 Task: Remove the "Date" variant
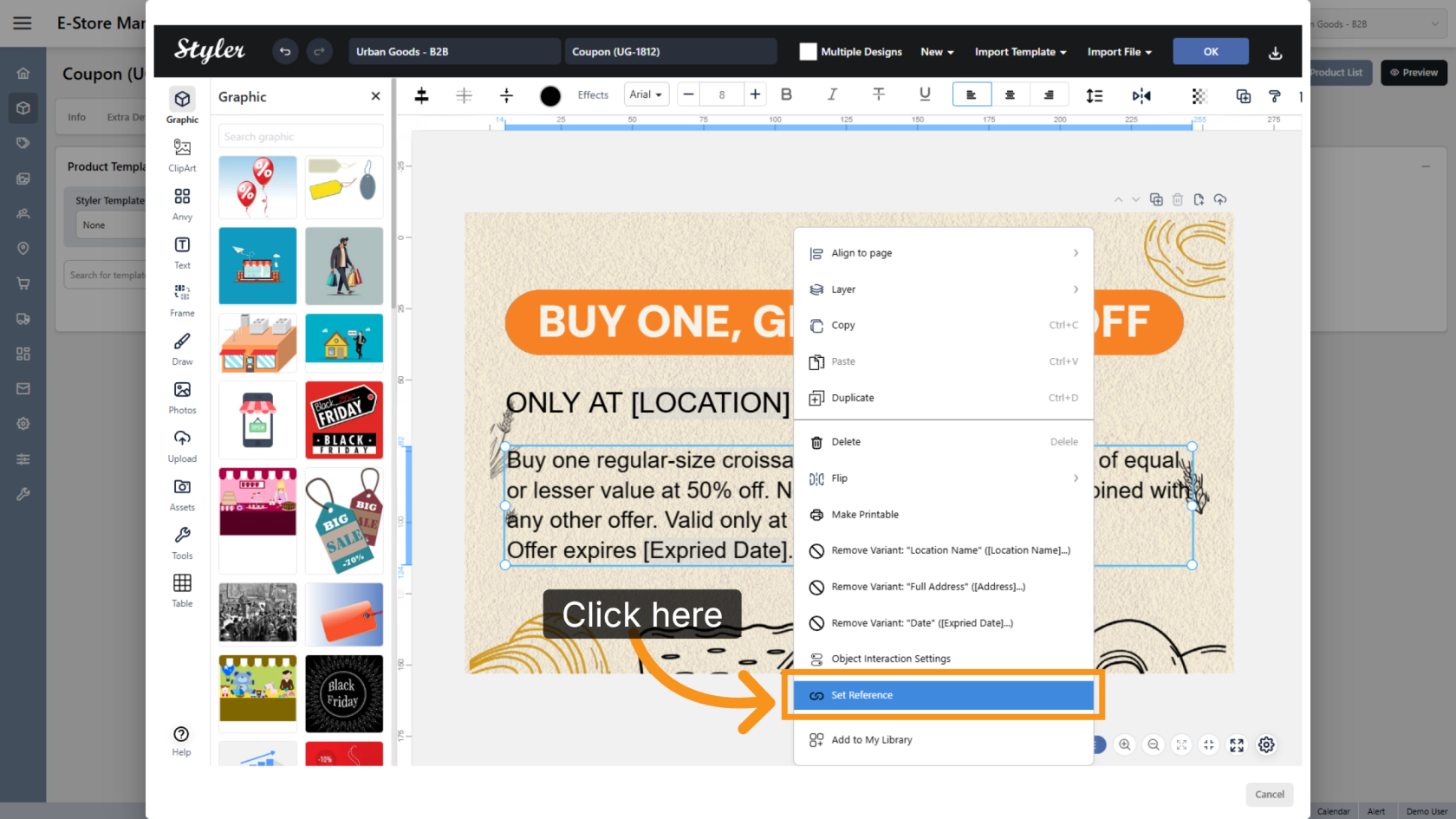(944, 623)
